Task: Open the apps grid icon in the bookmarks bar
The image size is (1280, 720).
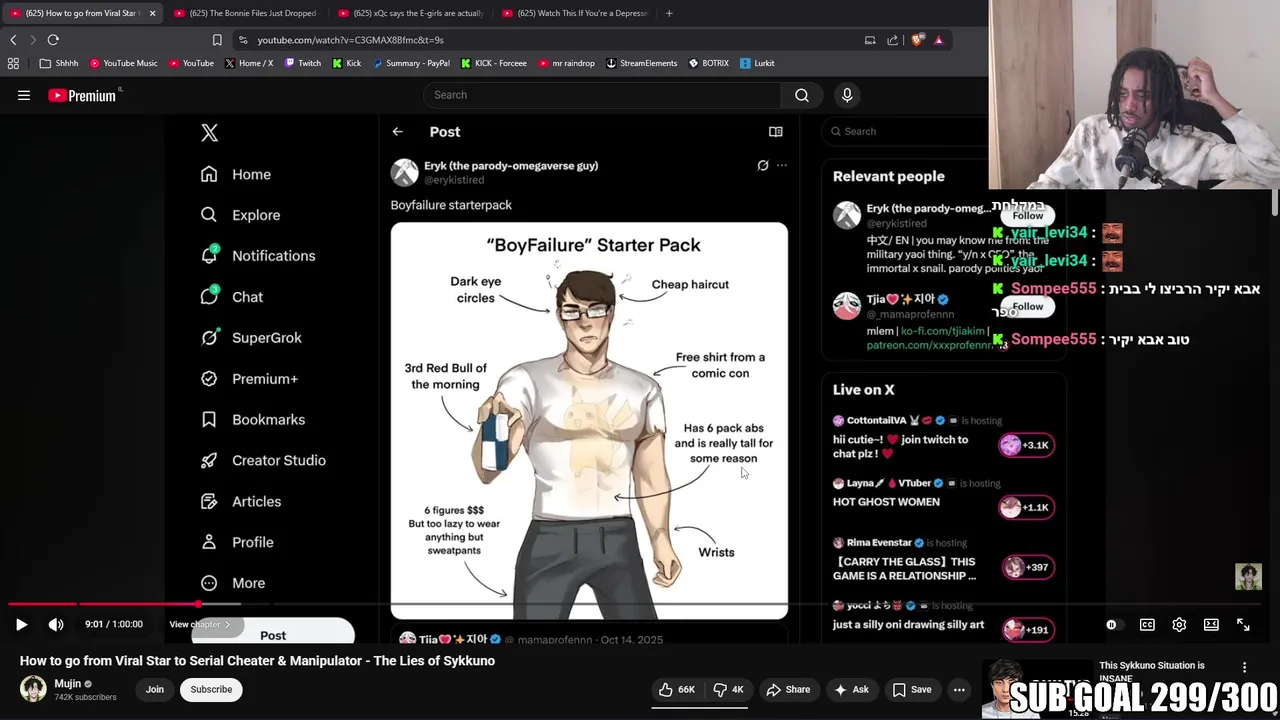Action: tap(13, 63)
